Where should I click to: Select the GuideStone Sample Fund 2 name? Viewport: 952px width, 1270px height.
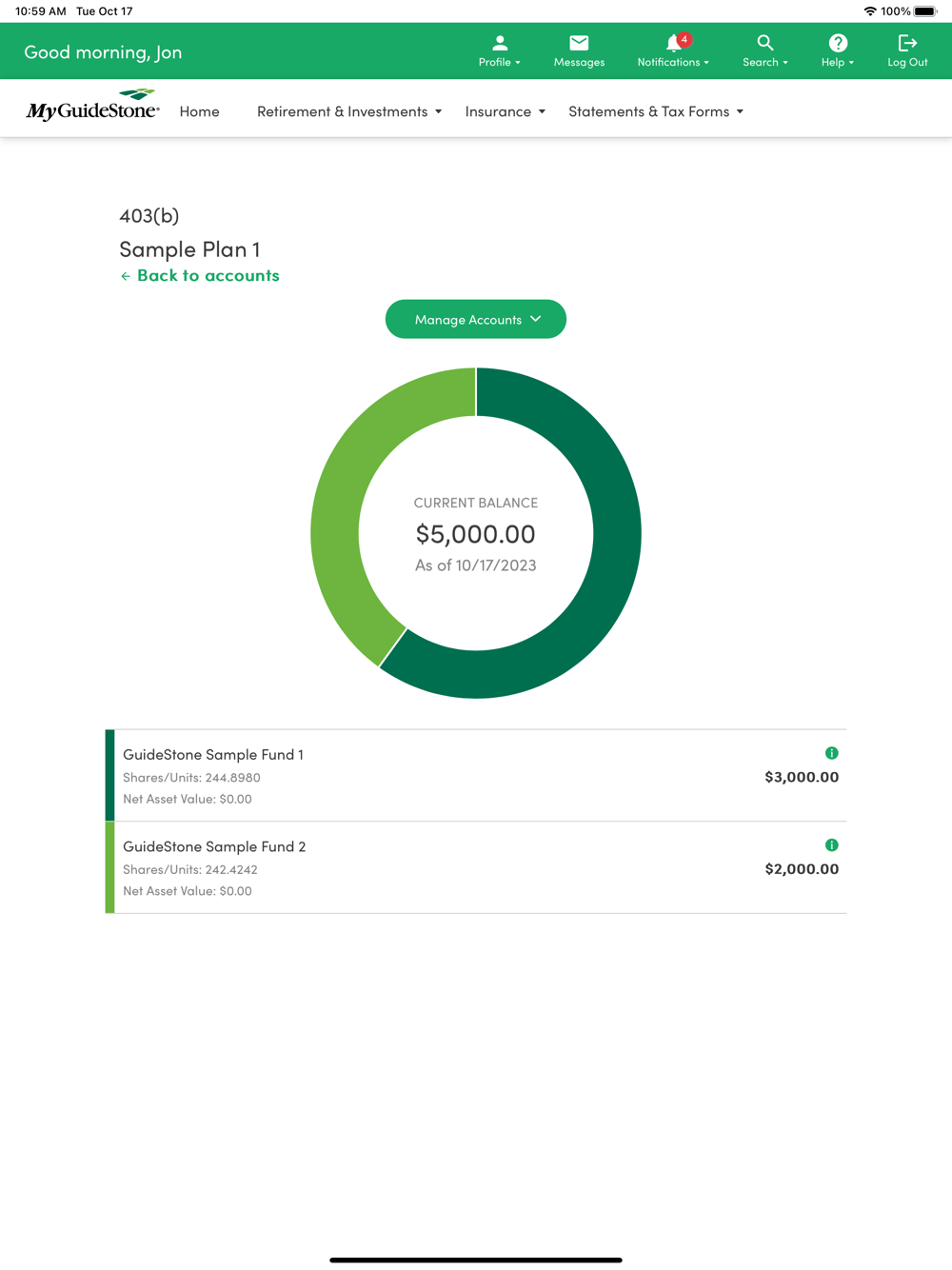(214, 846)
